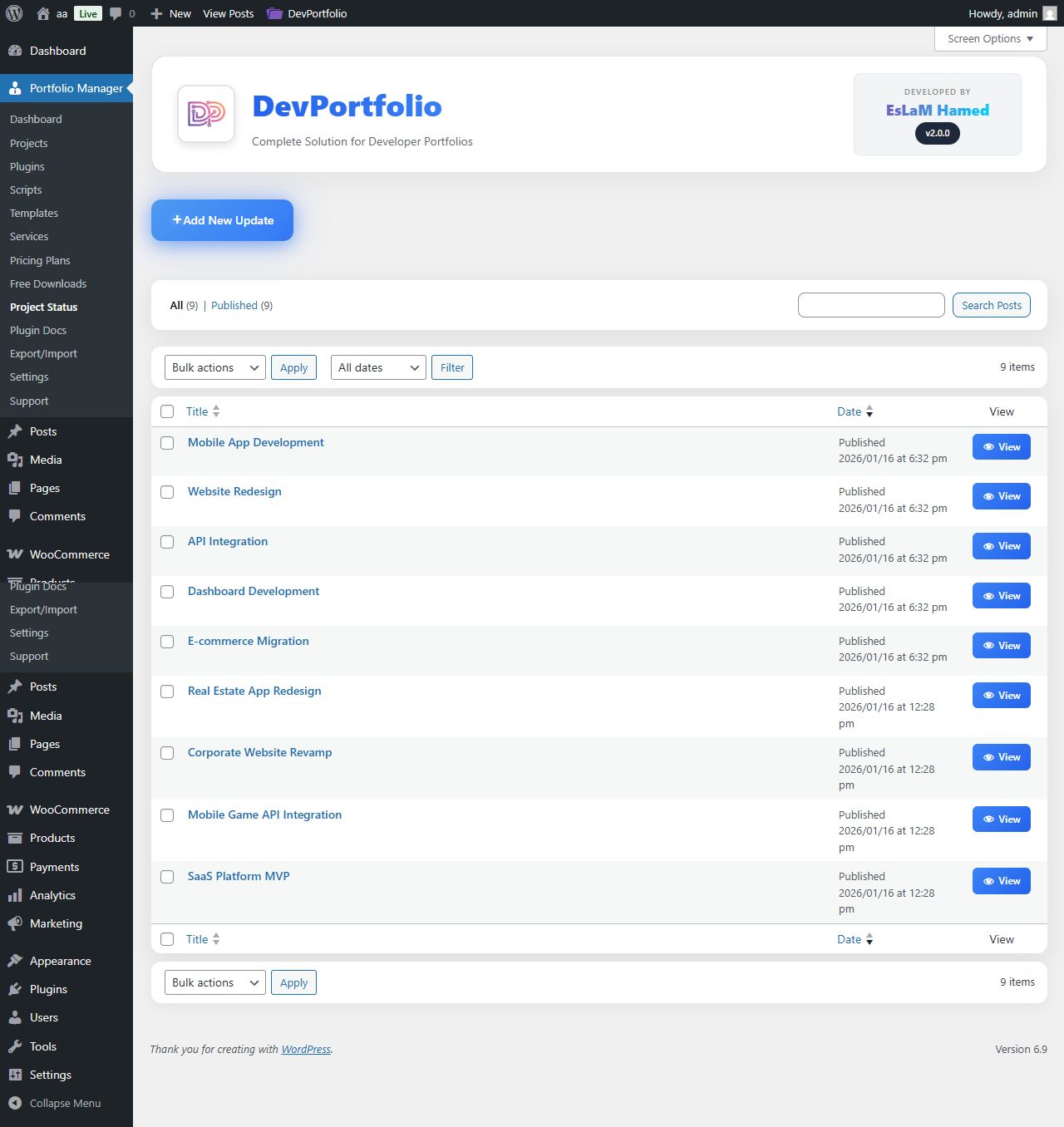
Task: Go to Pricing Plans submenu item
Action: tap(40, 260)
